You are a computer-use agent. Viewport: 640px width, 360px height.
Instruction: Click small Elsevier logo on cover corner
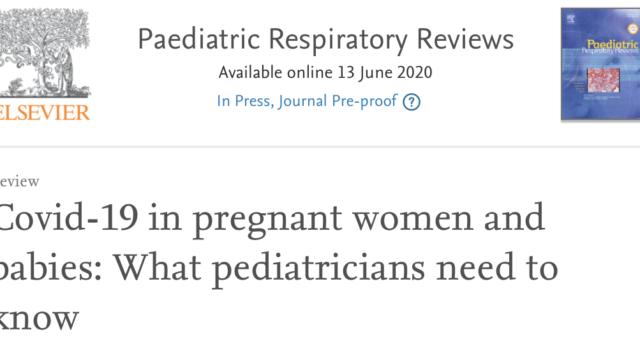[x=571, y=18]
